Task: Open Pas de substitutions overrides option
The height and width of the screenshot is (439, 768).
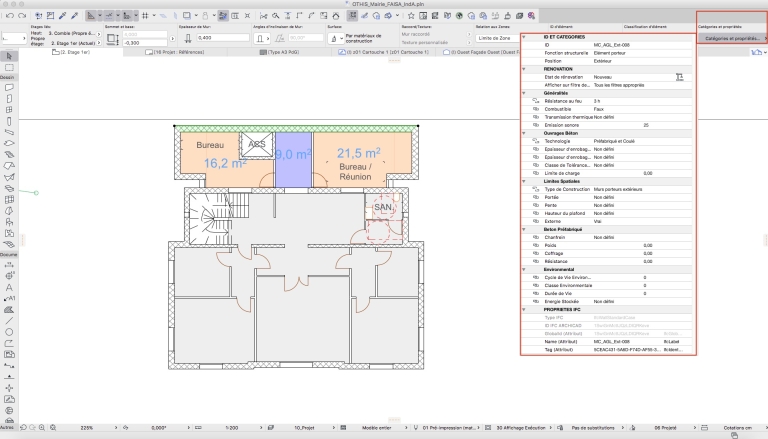Action: tap(593, 428)
